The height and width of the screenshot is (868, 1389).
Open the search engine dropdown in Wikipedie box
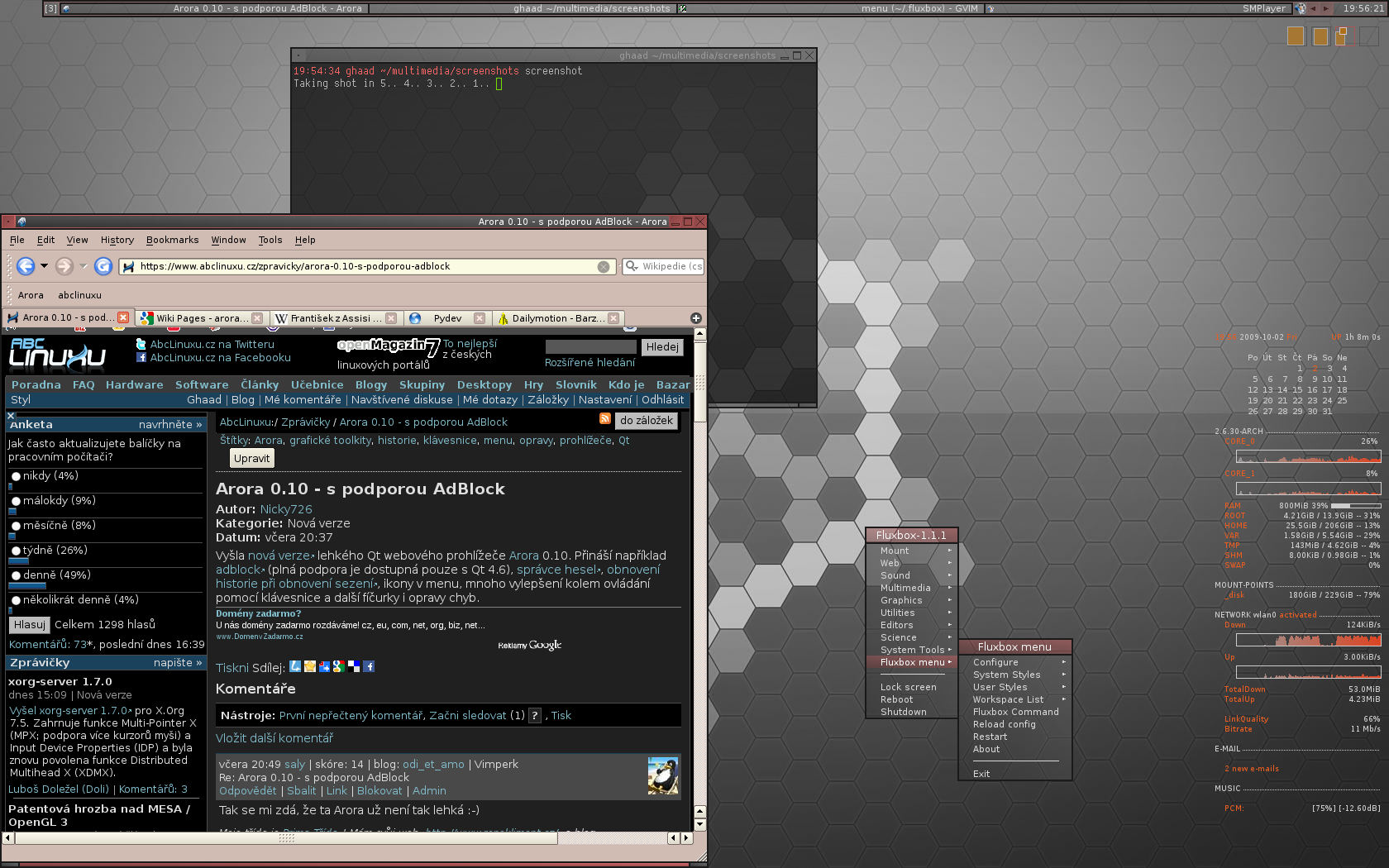pos(632,266)
